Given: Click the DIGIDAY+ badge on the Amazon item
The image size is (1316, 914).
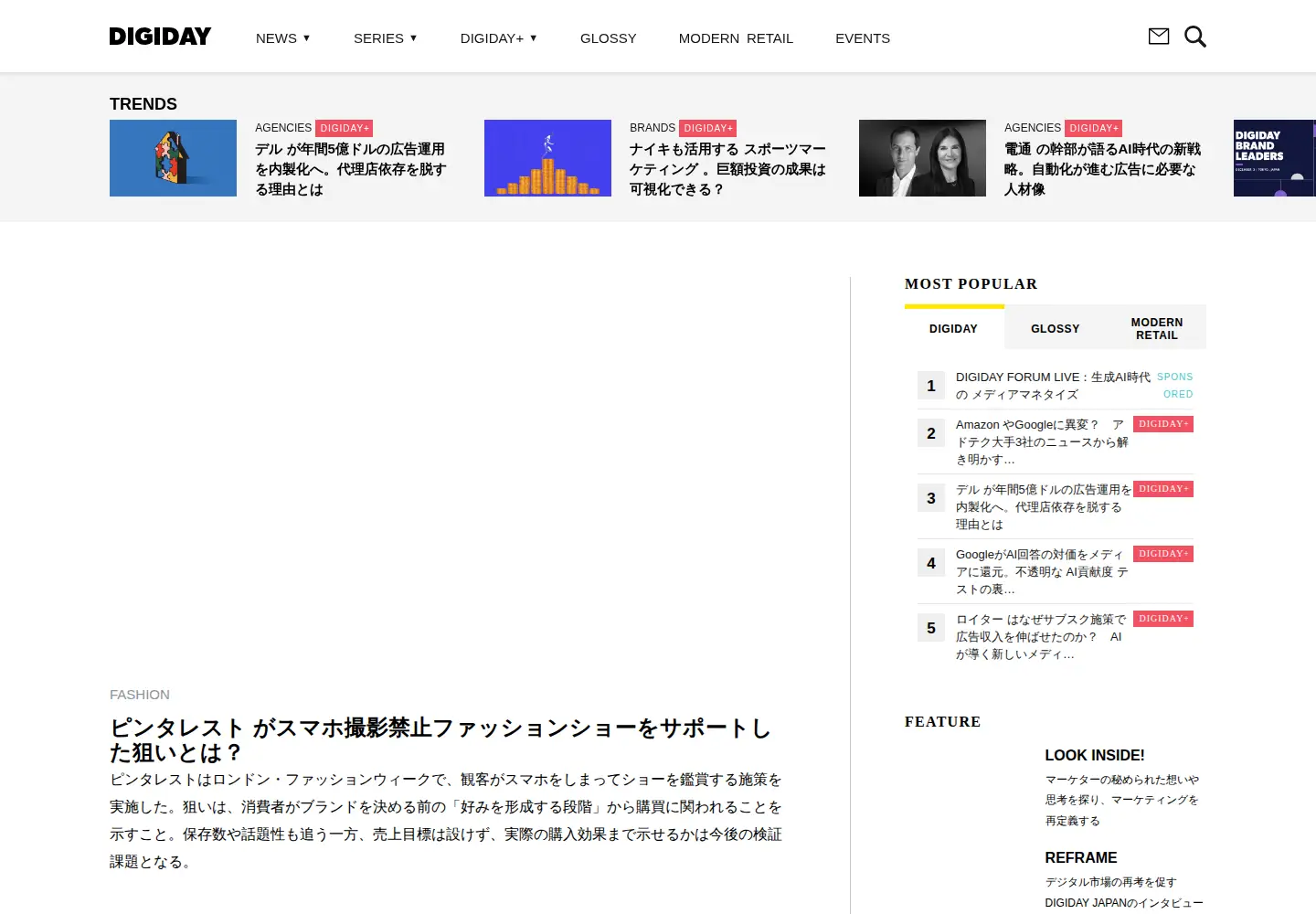Looking at the screenshot, I should [1163, 424].
